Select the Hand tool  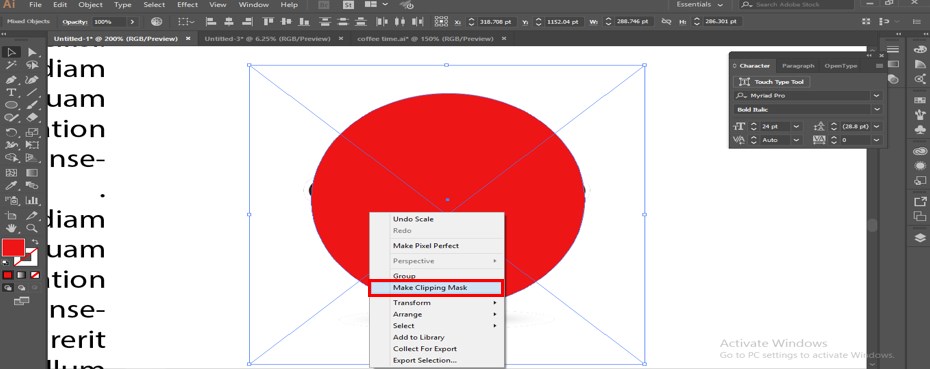pos(11,228)
